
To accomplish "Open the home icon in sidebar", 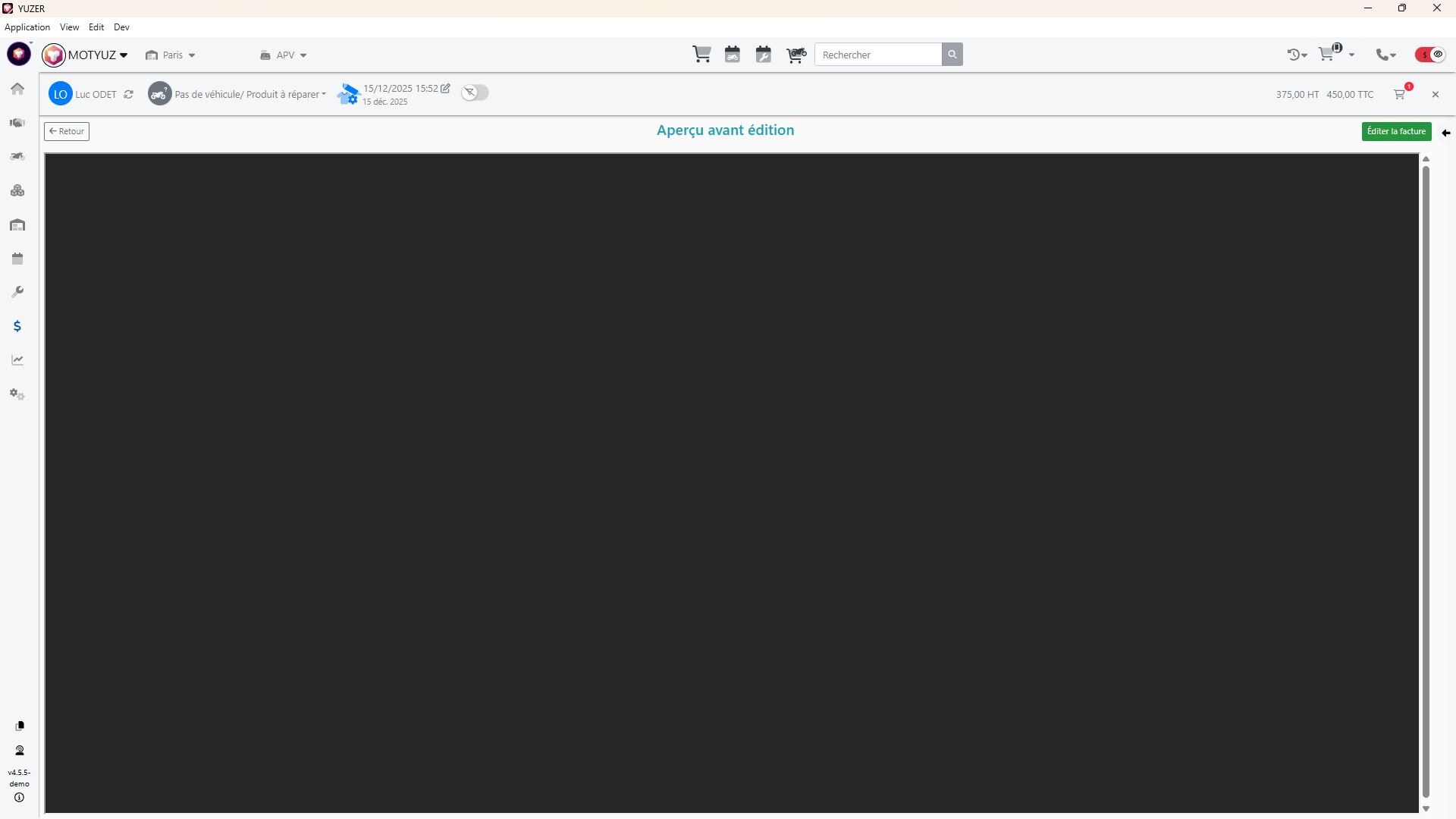I will pyautogui.click(x=17, y=89).
